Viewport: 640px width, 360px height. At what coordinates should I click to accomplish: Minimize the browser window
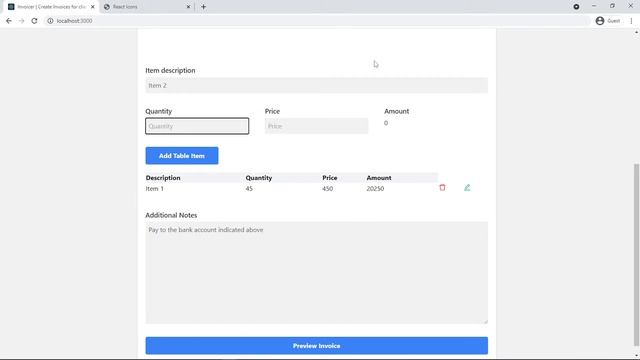(594, 6)
